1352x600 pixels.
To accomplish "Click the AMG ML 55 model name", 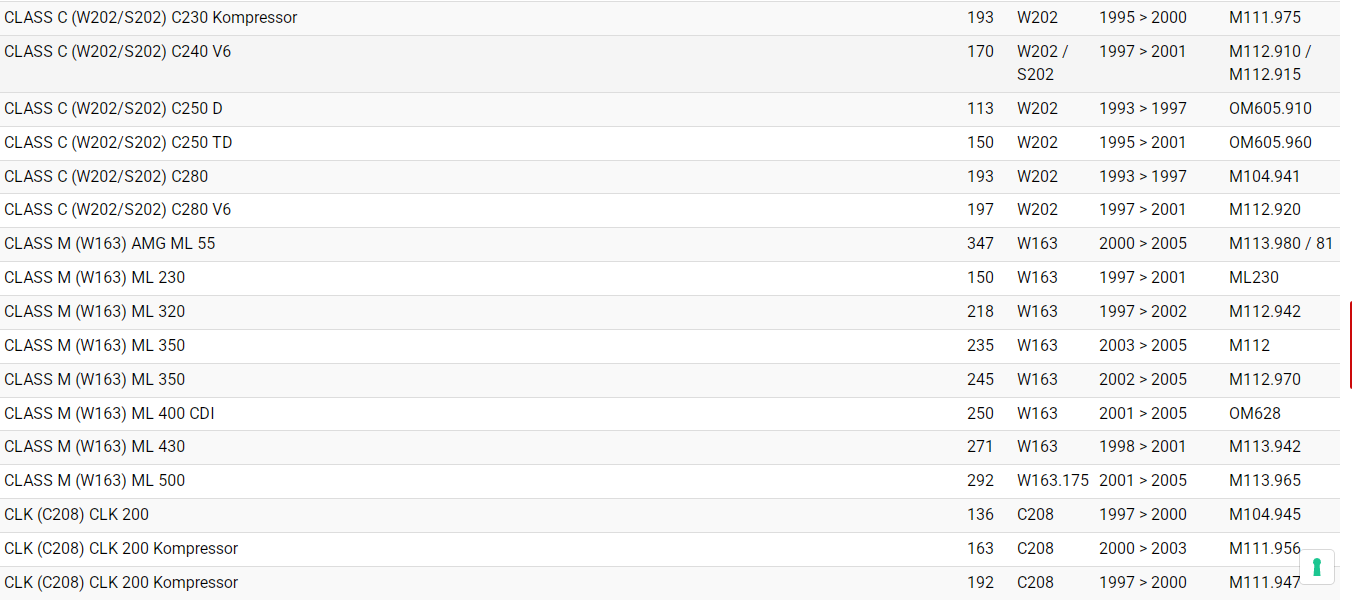I will tap(110, 243).
